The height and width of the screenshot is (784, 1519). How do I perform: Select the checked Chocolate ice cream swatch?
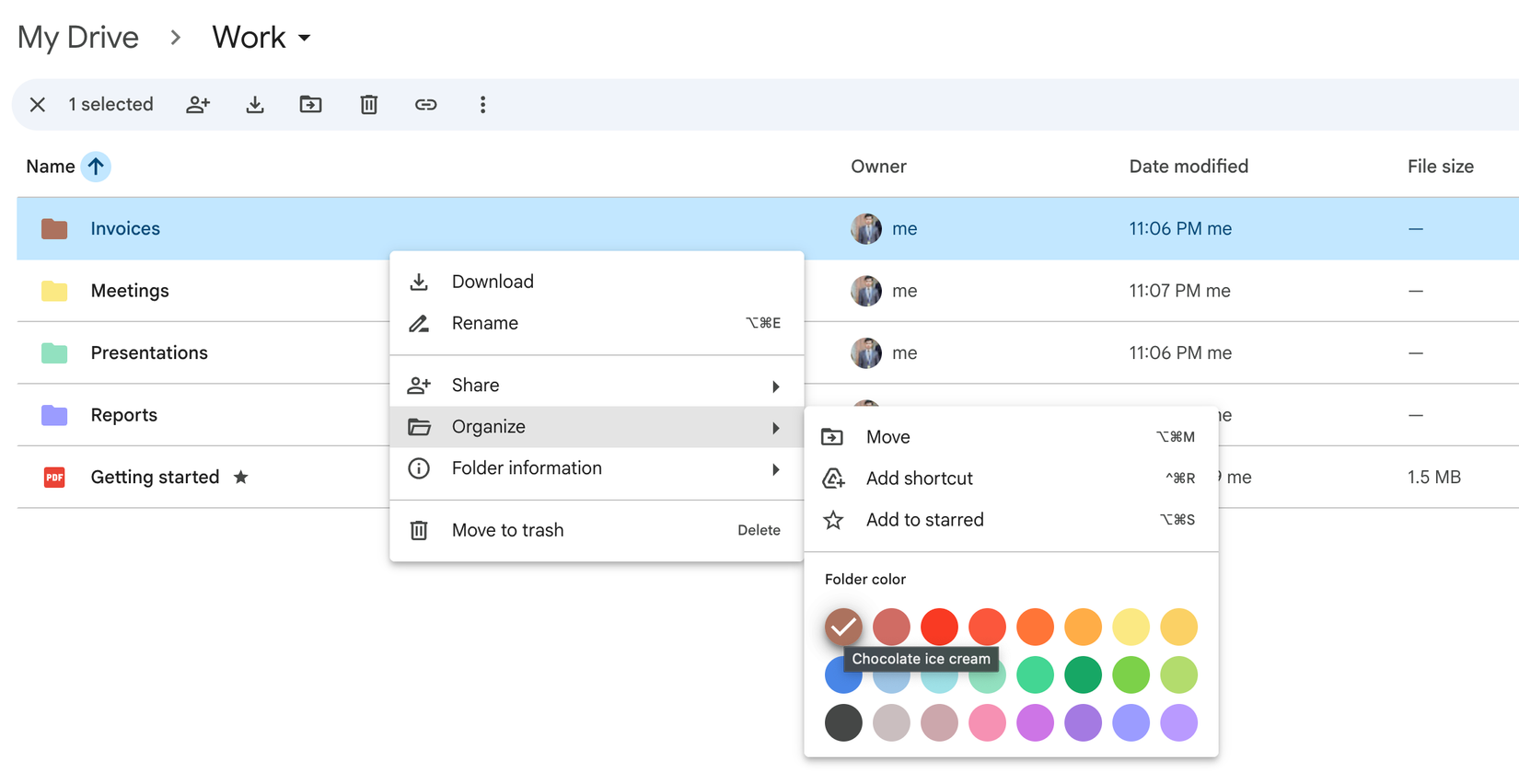(843, 627)
